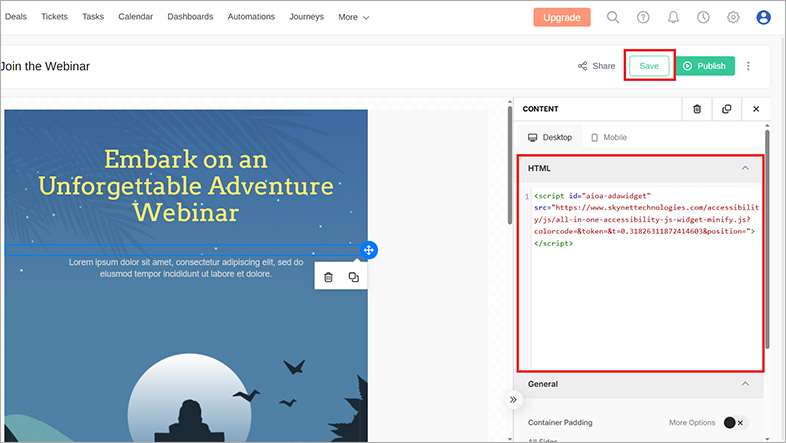Switch to the Desktop tab

point(550,137)
